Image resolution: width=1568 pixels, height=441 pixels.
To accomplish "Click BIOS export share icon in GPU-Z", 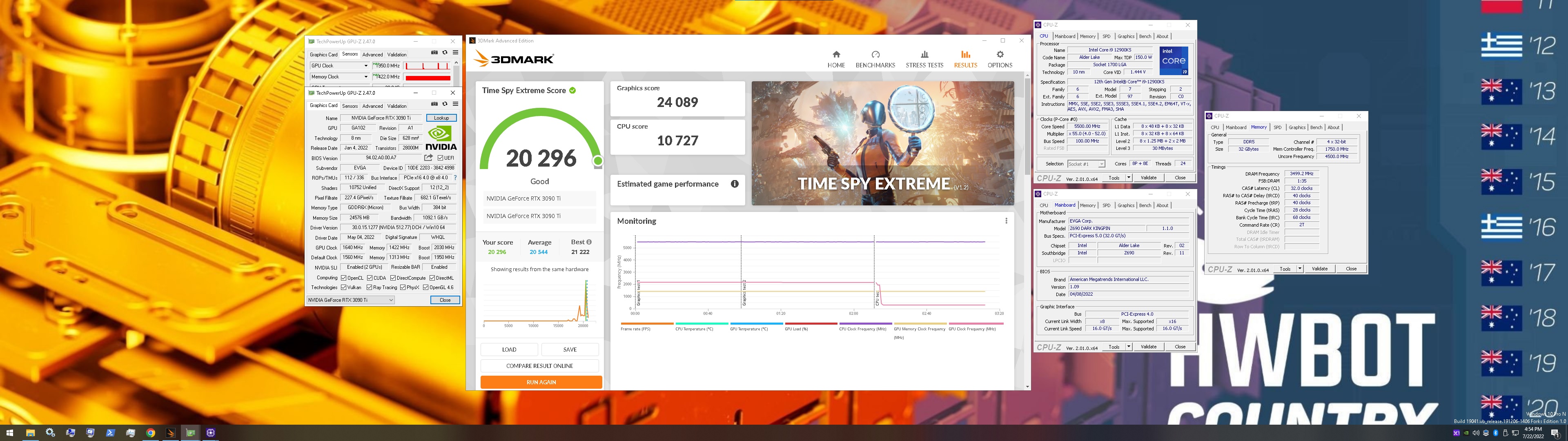I will (428, 158).
